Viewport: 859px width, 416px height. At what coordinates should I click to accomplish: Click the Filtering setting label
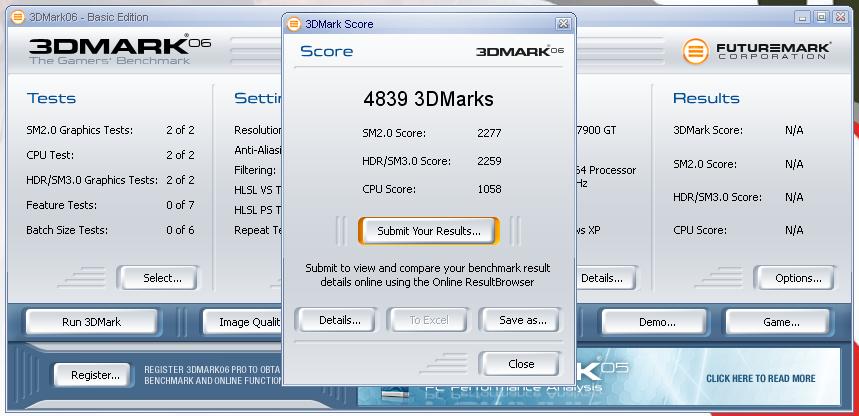pos(255,170)
